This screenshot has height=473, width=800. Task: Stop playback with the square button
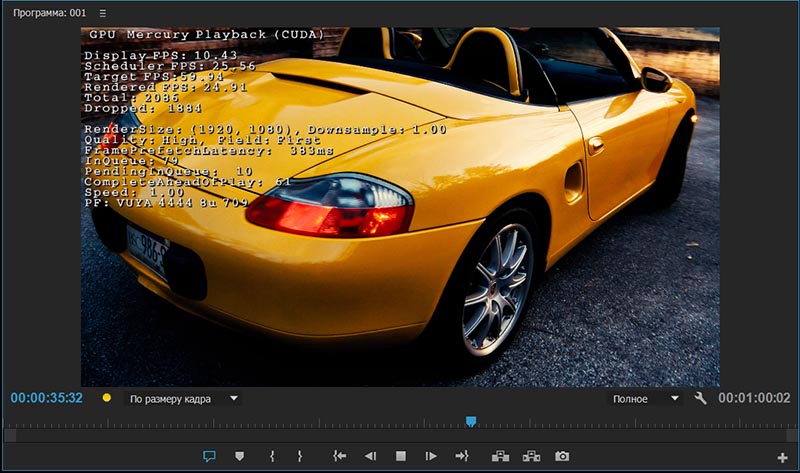[401, 456]
